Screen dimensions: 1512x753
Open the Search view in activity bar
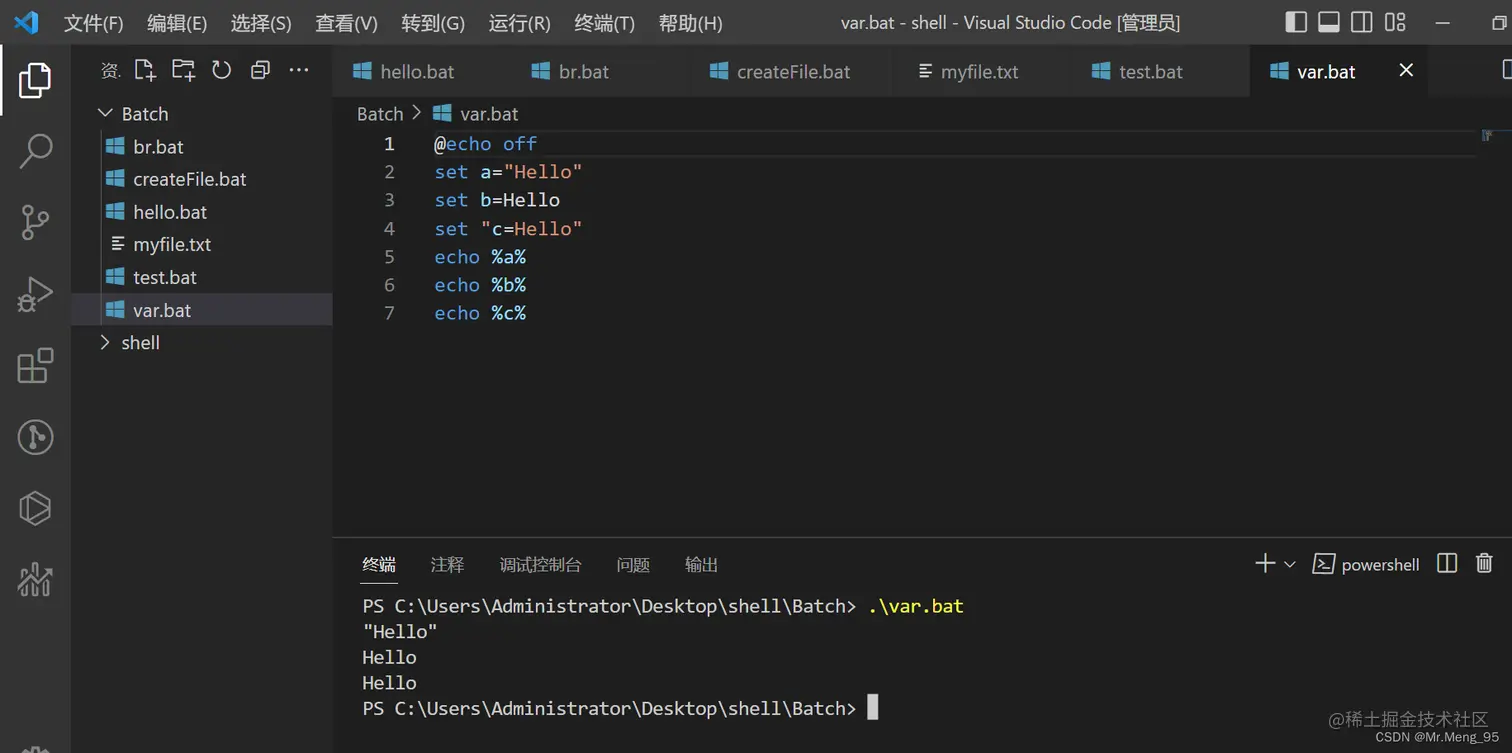35,151
